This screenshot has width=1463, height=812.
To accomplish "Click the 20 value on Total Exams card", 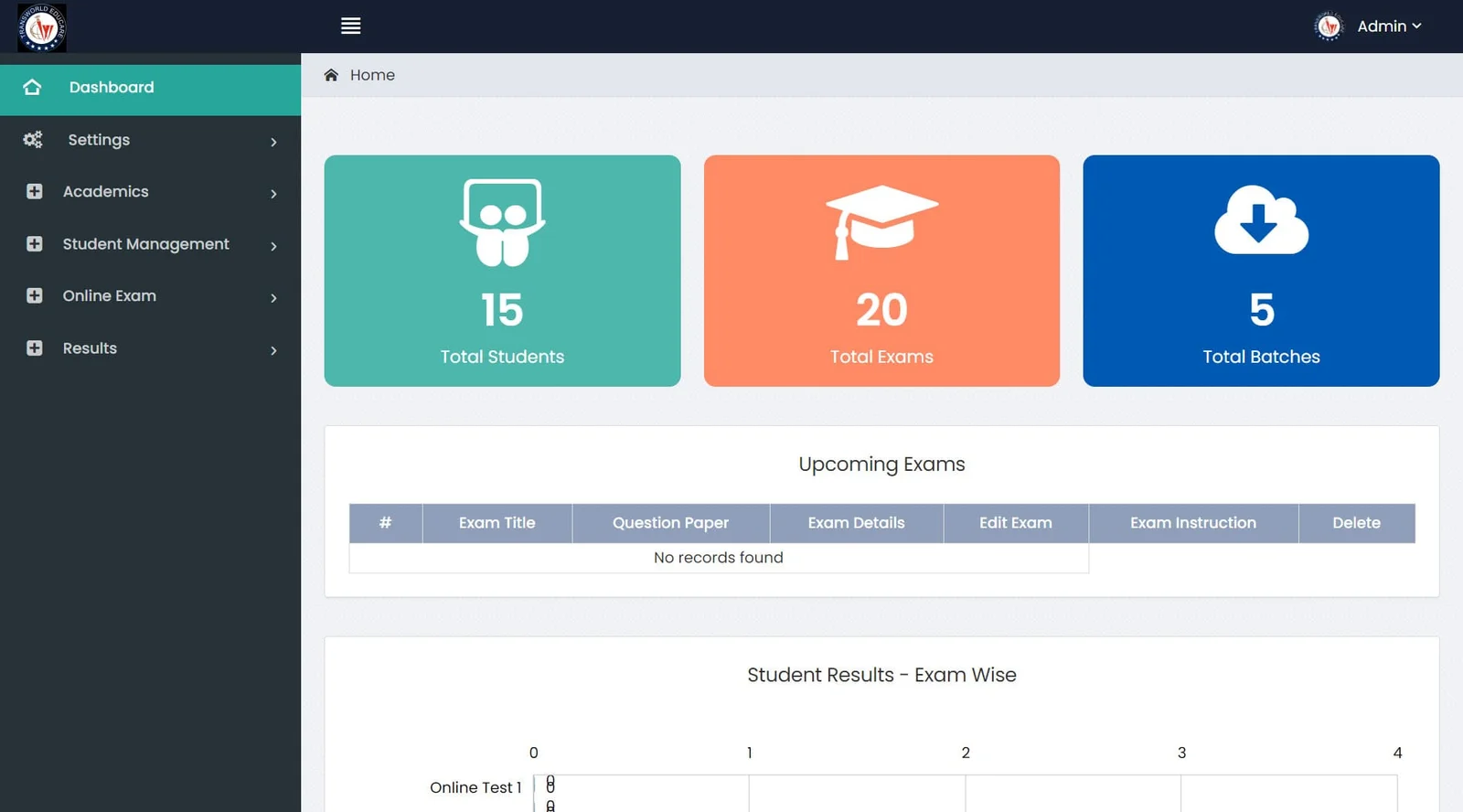I will pyautogui.click(x=881, y=310).
